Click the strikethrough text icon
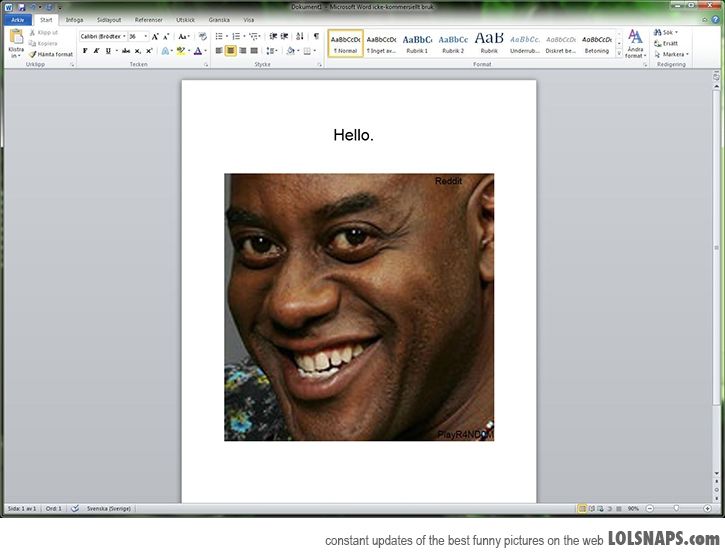The image size is (725, 558). pyautogui.click(x=126, y=50)
